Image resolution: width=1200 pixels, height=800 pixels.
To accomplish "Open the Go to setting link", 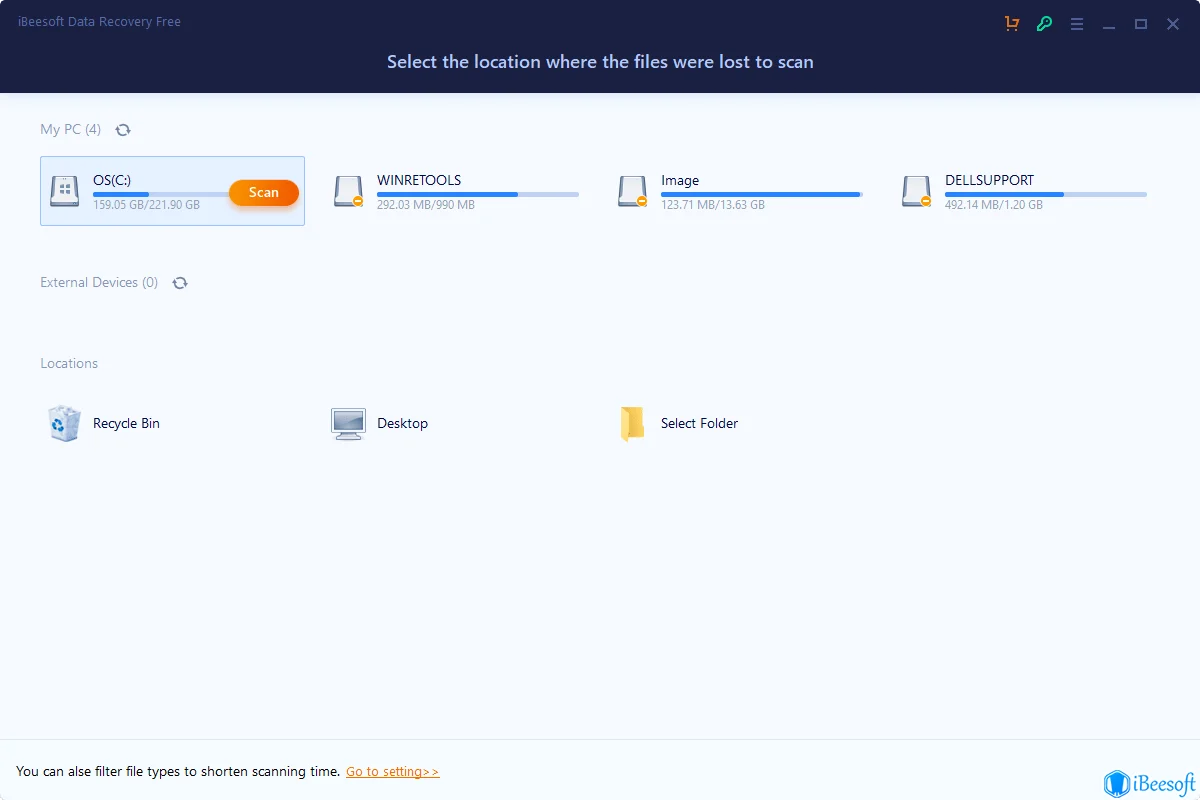I will click(393, 772).
